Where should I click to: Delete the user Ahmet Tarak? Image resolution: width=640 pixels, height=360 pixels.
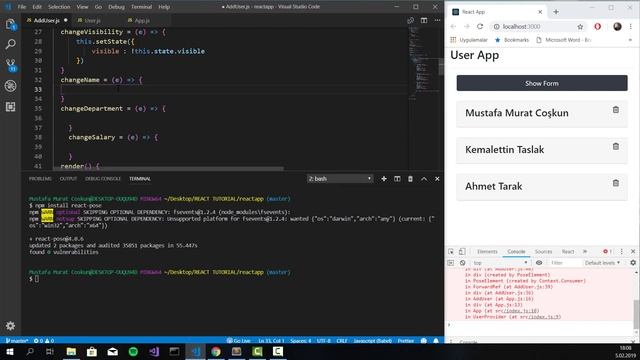pyautogui.click(x=616, y=183)
